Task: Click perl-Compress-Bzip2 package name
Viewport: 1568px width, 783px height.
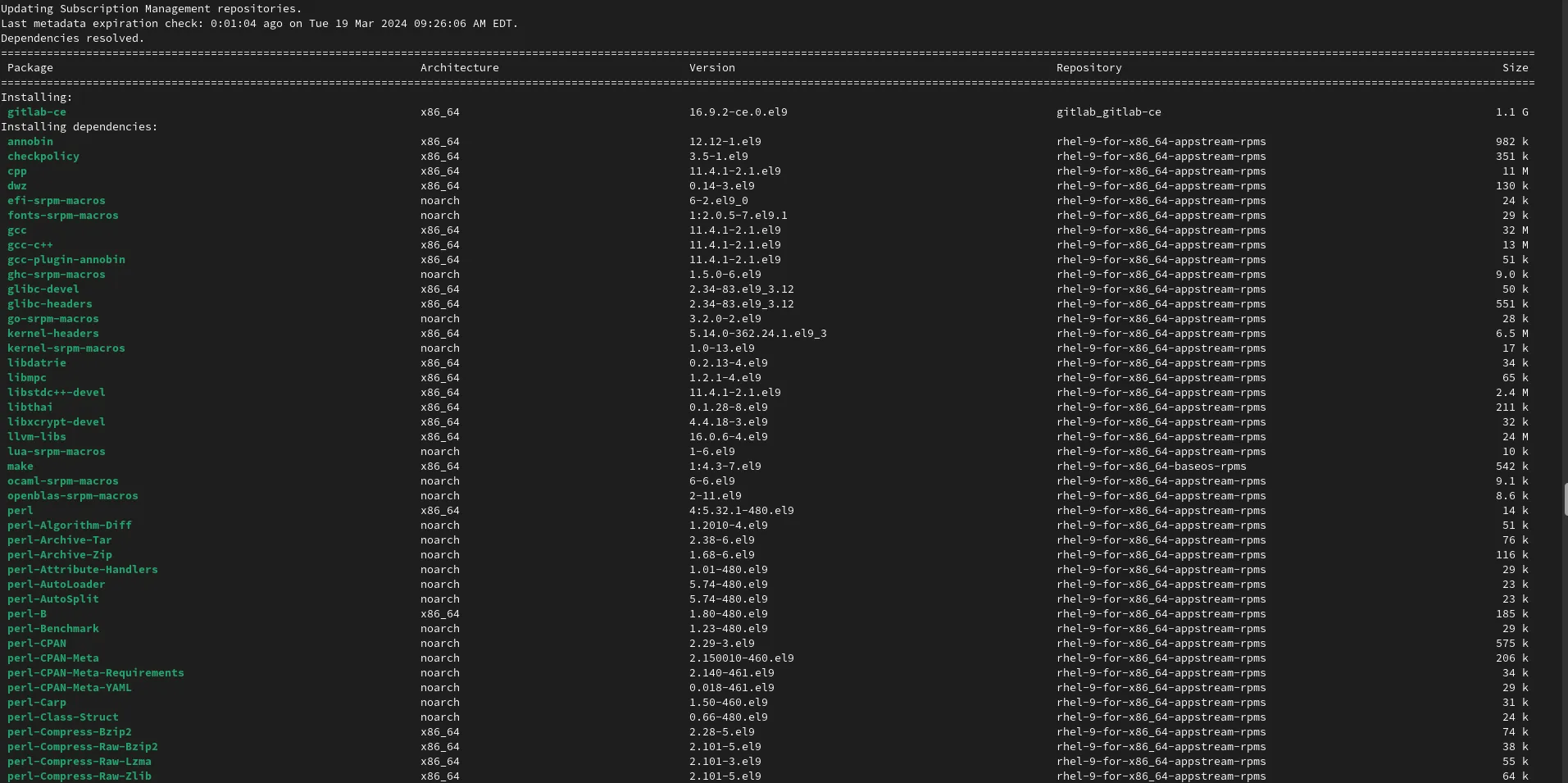Action: click(70, 732)
